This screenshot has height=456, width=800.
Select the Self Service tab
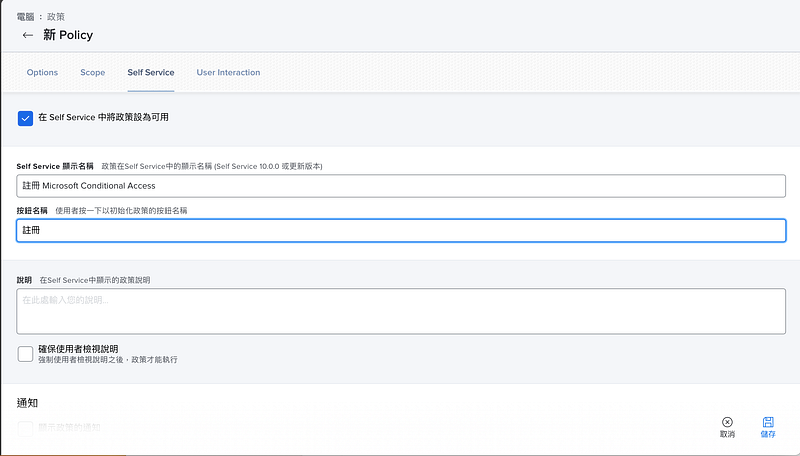pos(150,73)
